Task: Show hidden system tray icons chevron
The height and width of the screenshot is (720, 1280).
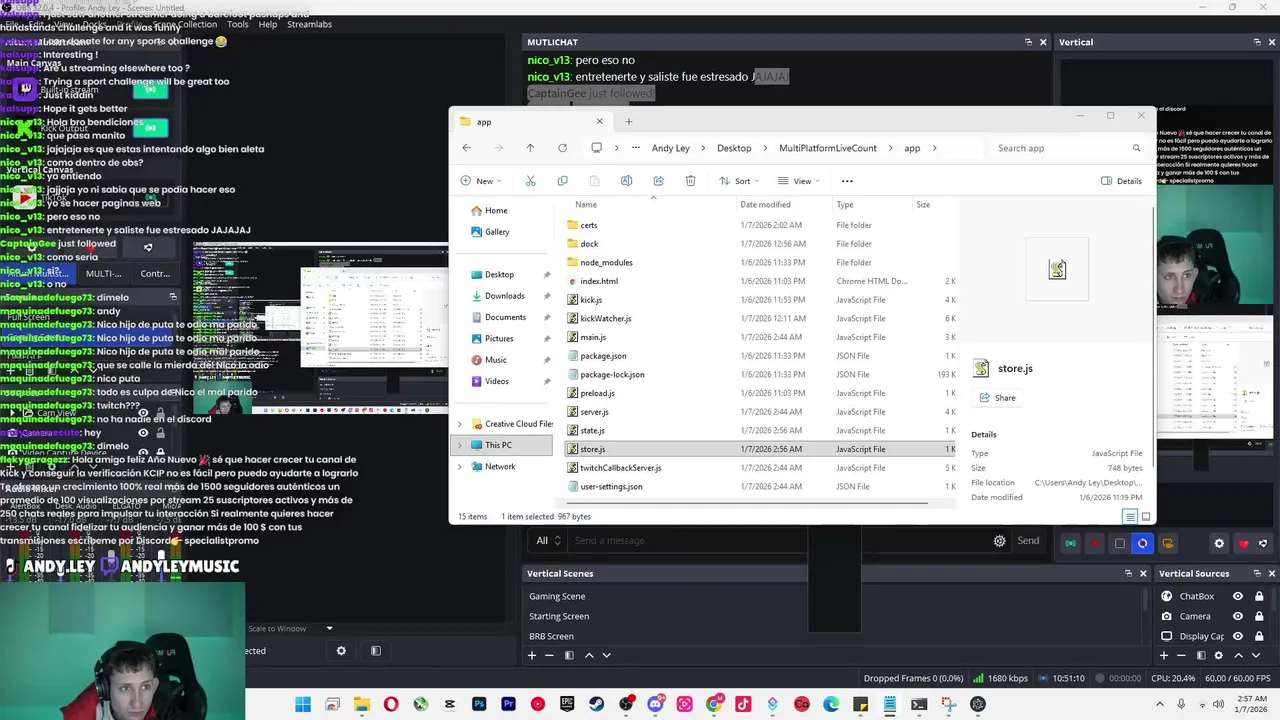Action: 1161,704
